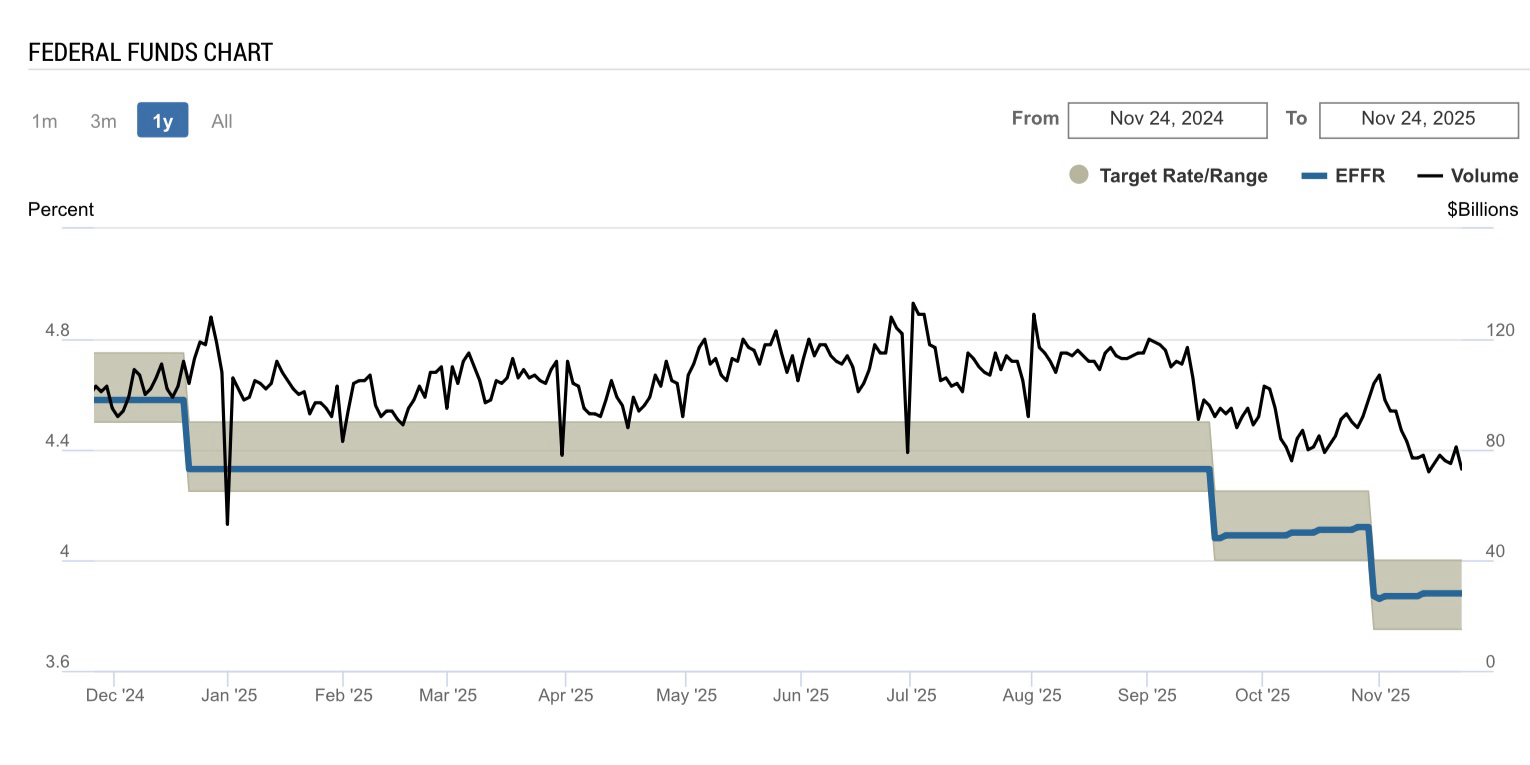Screen dimensions: 1530x765
Task: Click the Nov '25 x-axis label
Action: tap(1379, 695)
